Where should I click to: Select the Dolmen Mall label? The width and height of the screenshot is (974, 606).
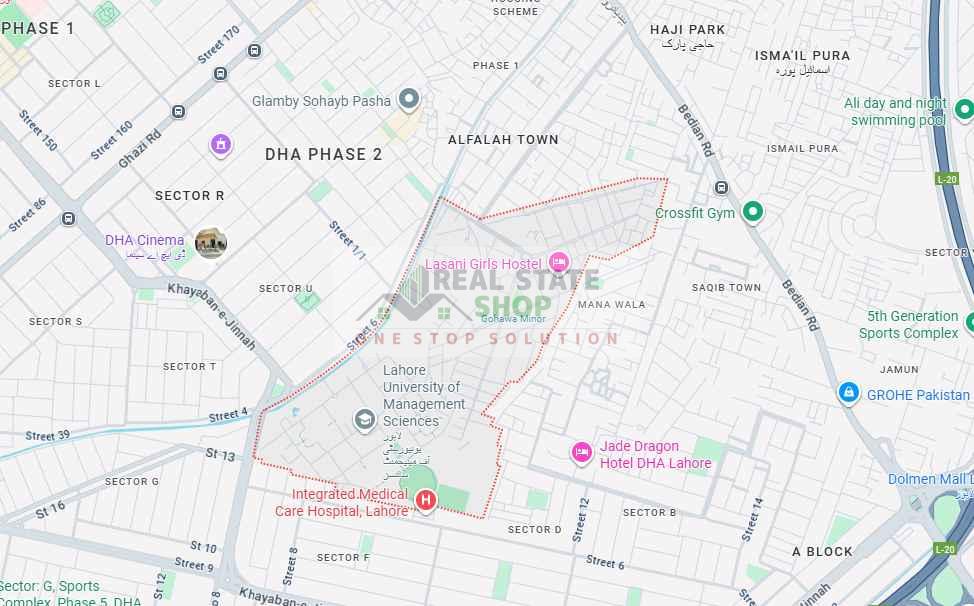click(x=930, y=479)
